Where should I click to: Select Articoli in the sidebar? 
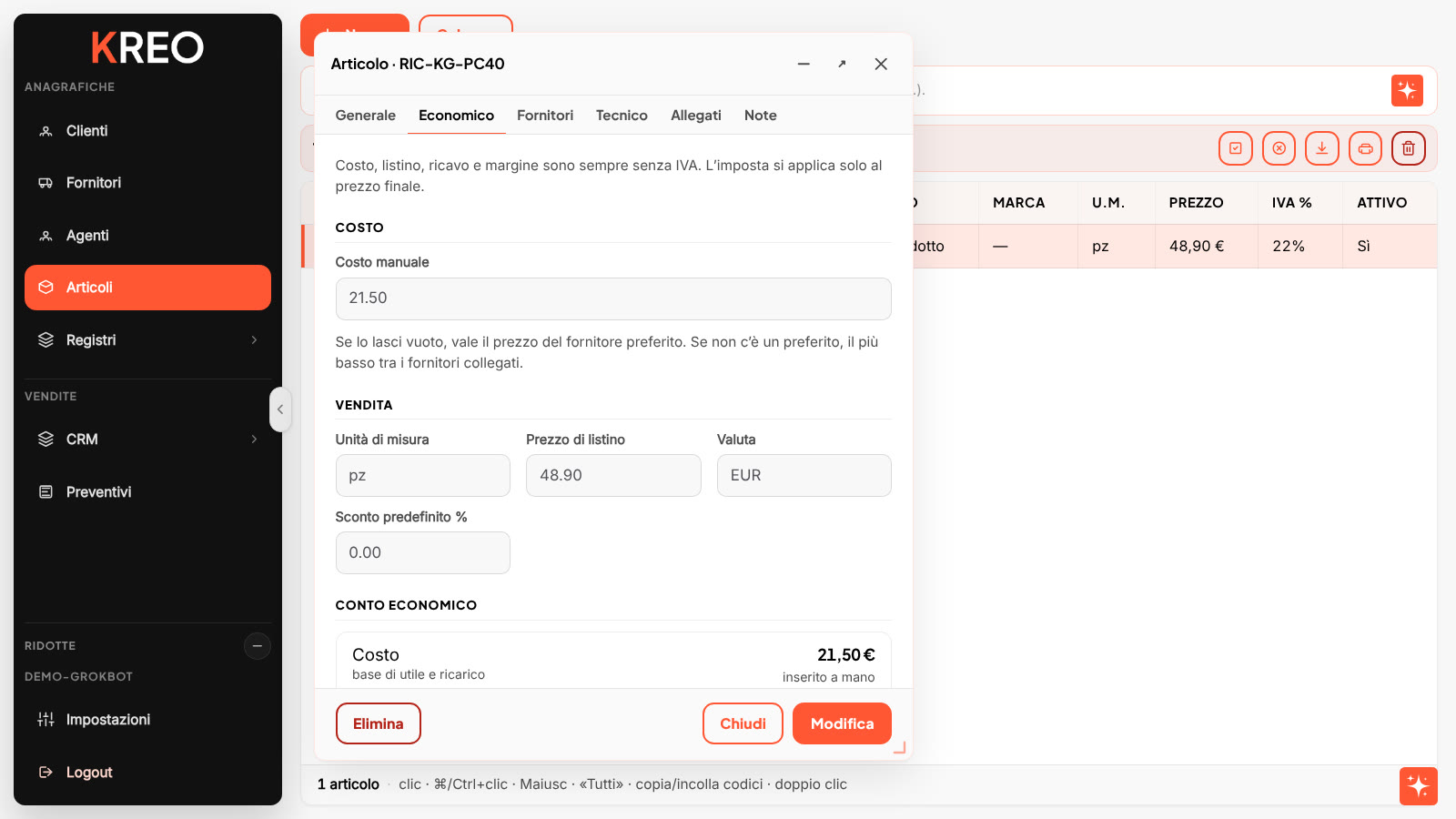[147, 288]
